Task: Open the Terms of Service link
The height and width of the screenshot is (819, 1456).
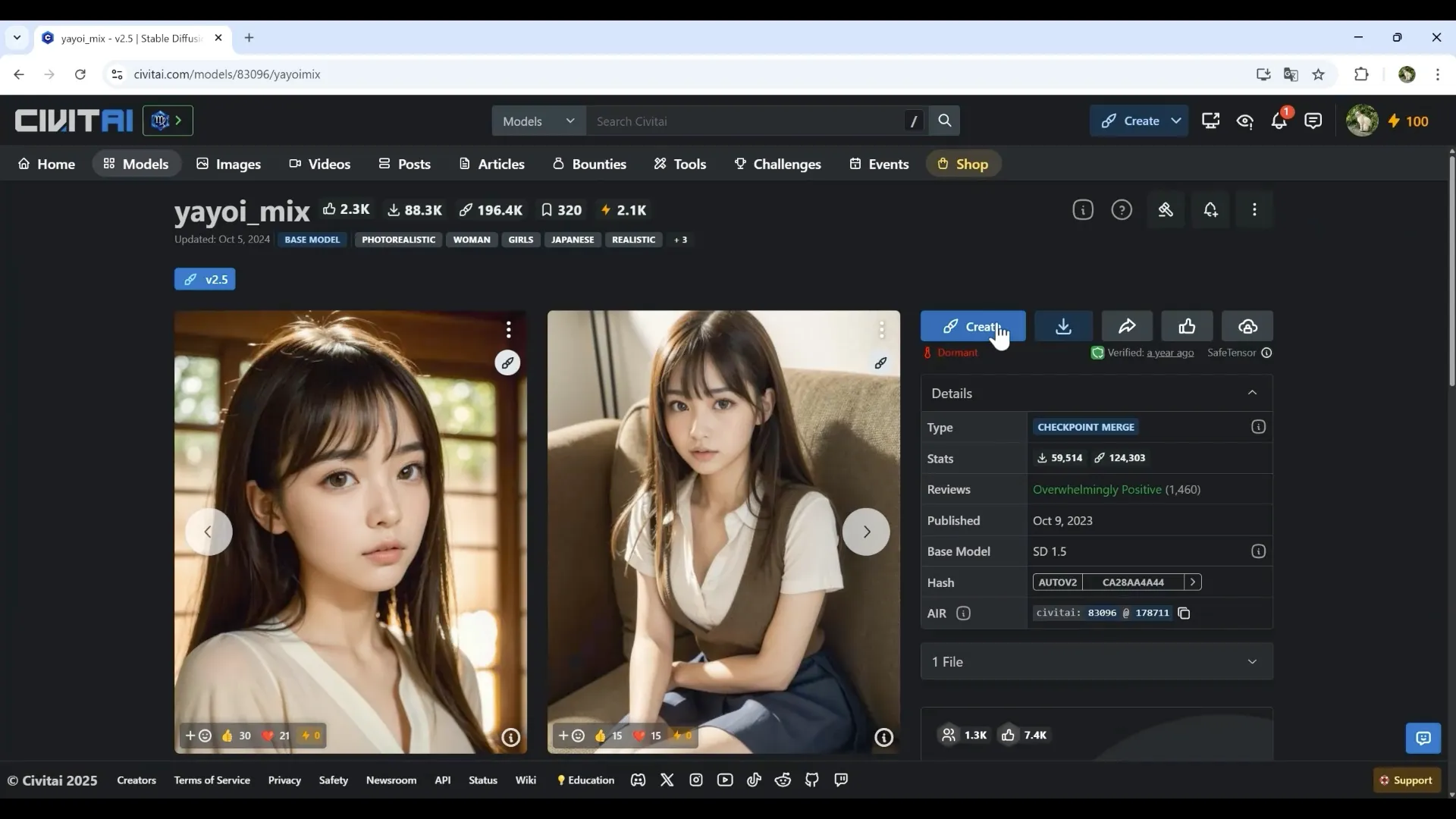Action: point(212,780)
